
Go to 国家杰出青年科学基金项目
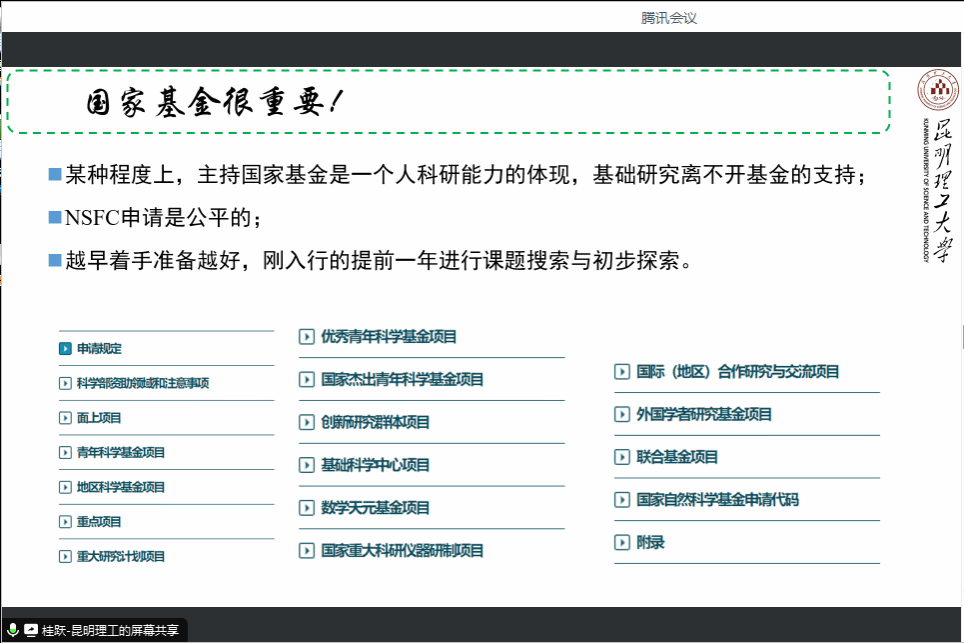point(402,380)
